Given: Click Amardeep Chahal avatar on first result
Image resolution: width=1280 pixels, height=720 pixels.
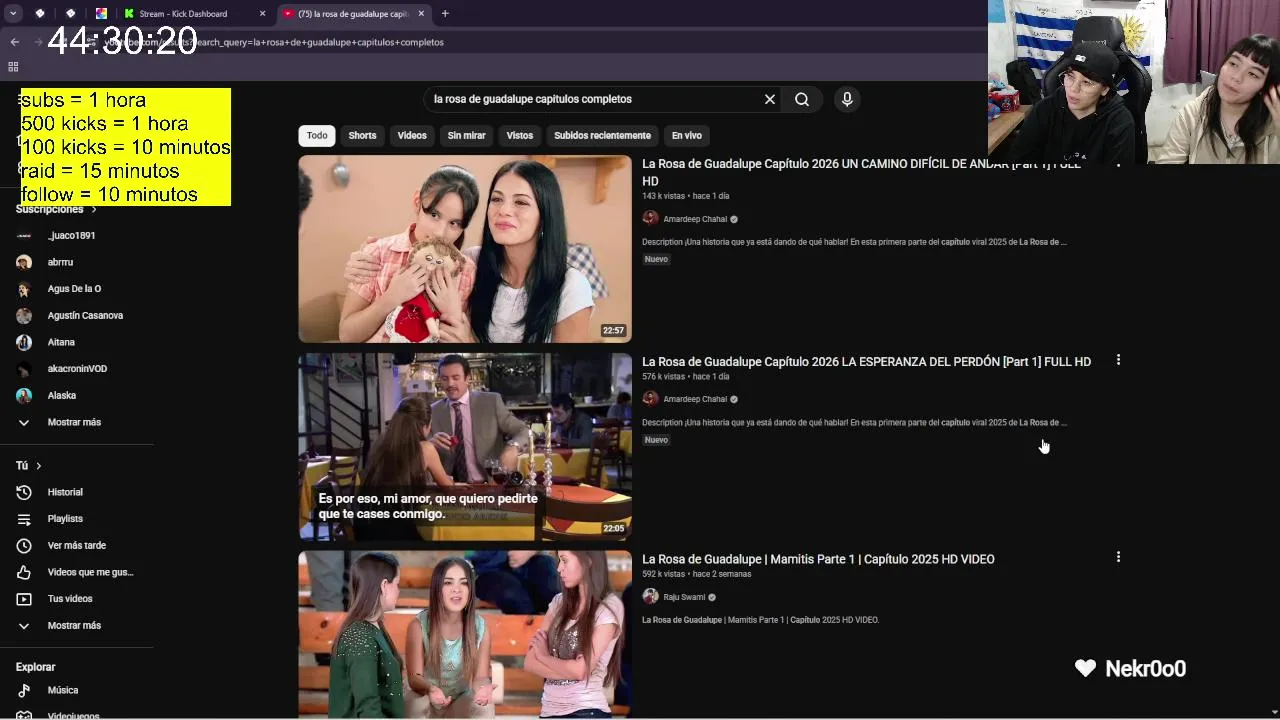Looking at the screenshot, I should (650, 219).
